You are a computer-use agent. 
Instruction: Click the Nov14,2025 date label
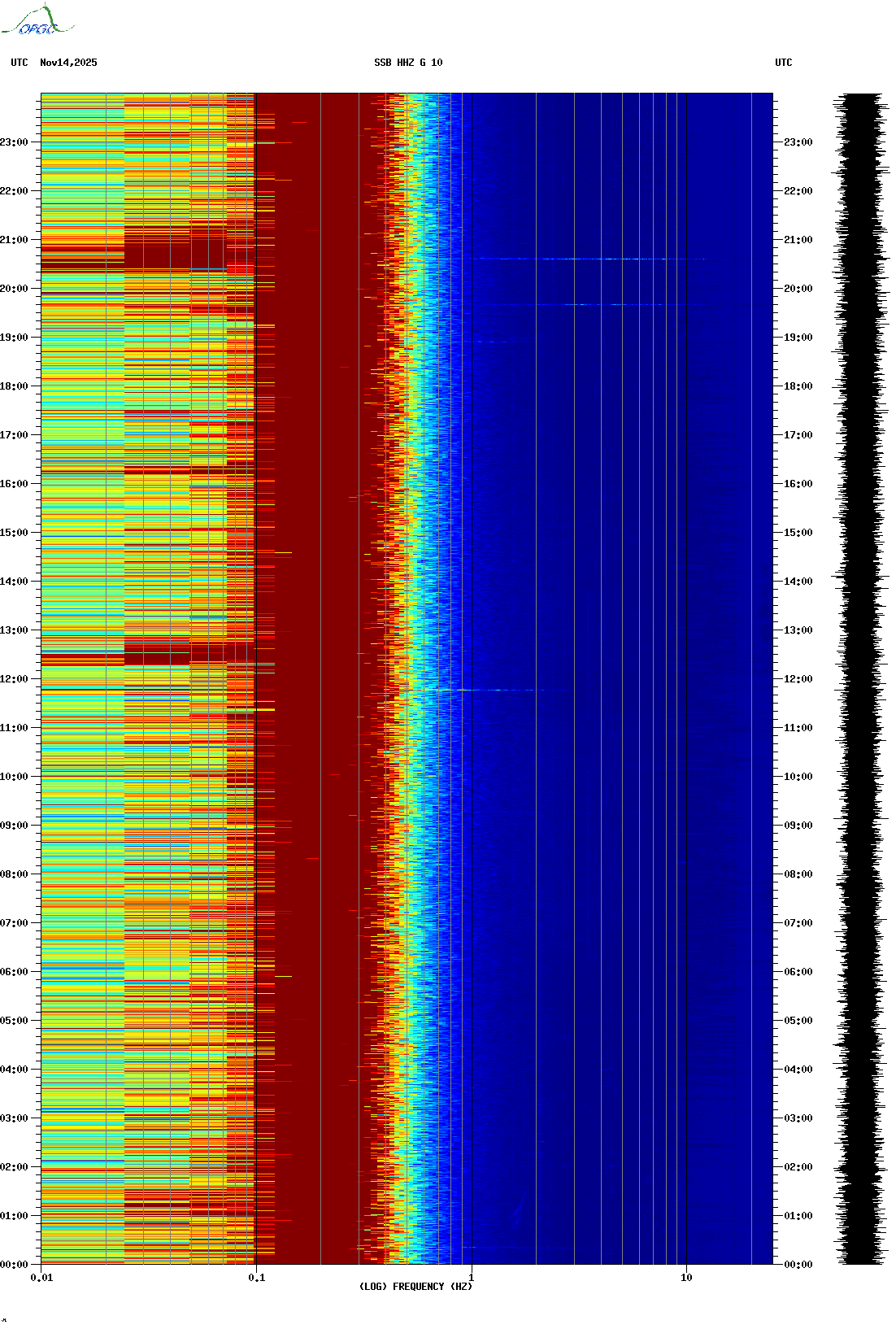pos(68,63)
